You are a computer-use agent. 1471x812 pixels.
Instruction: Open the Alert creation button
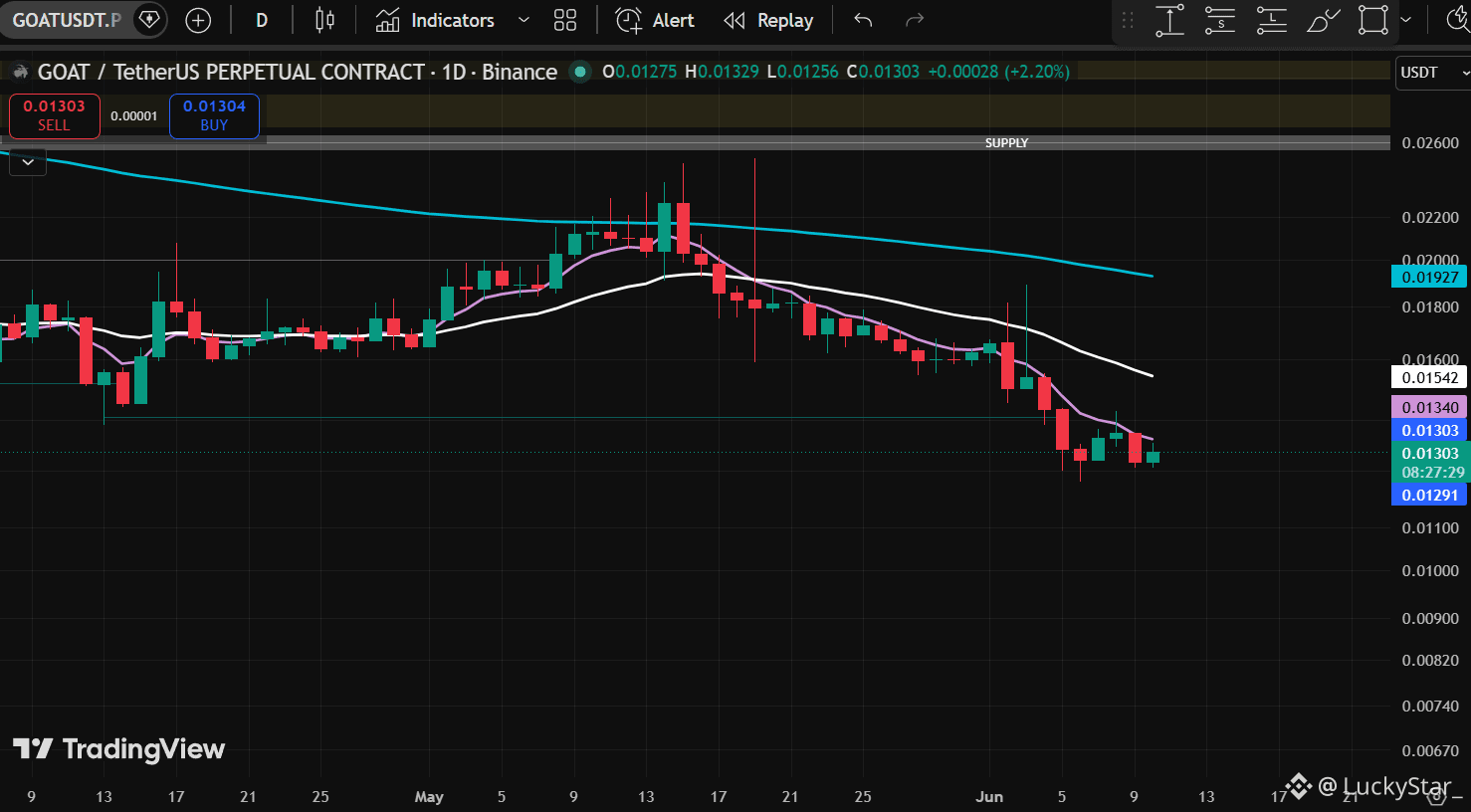pyautogui.click(x=655, y=20)
